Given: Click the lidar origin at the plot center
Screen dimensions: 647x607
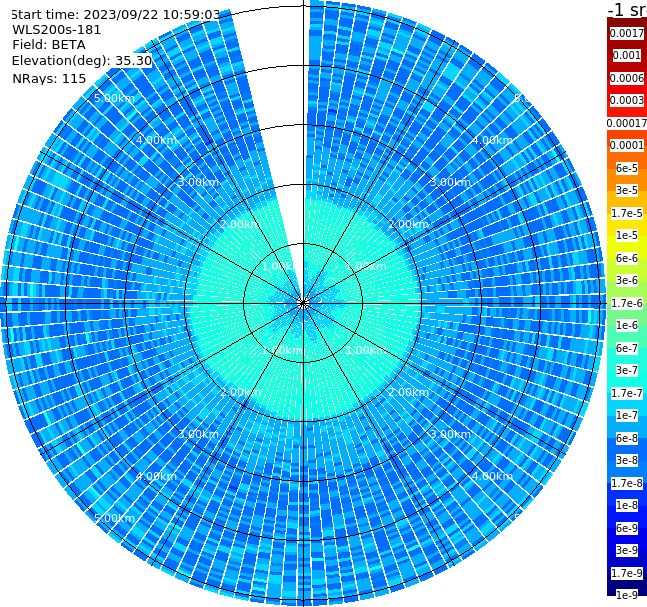Looking at the screenshot, I should pos(303,303).
